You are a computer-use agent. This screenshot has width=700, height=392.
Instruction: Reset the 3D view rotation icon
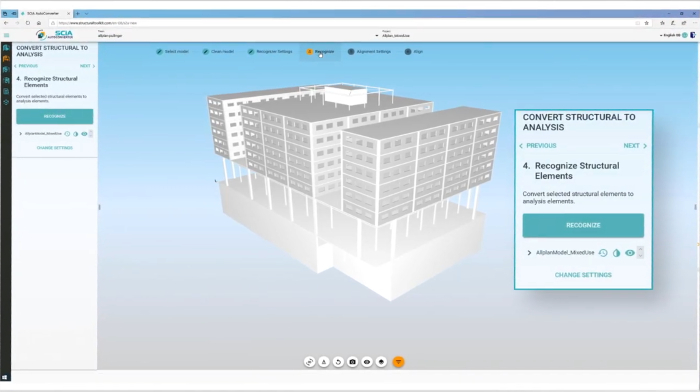tap(338, 362)
